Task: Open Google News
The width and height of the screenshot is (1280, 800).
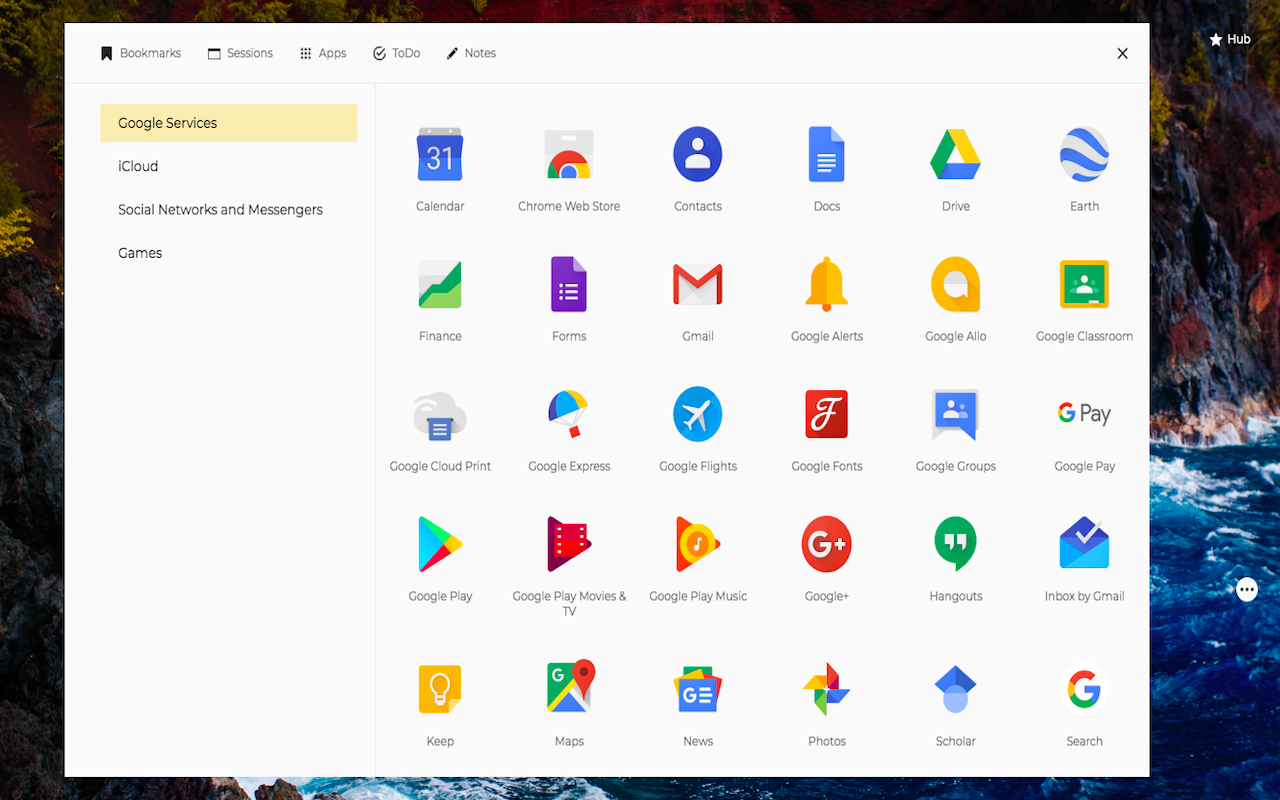Action: (698, 690)
